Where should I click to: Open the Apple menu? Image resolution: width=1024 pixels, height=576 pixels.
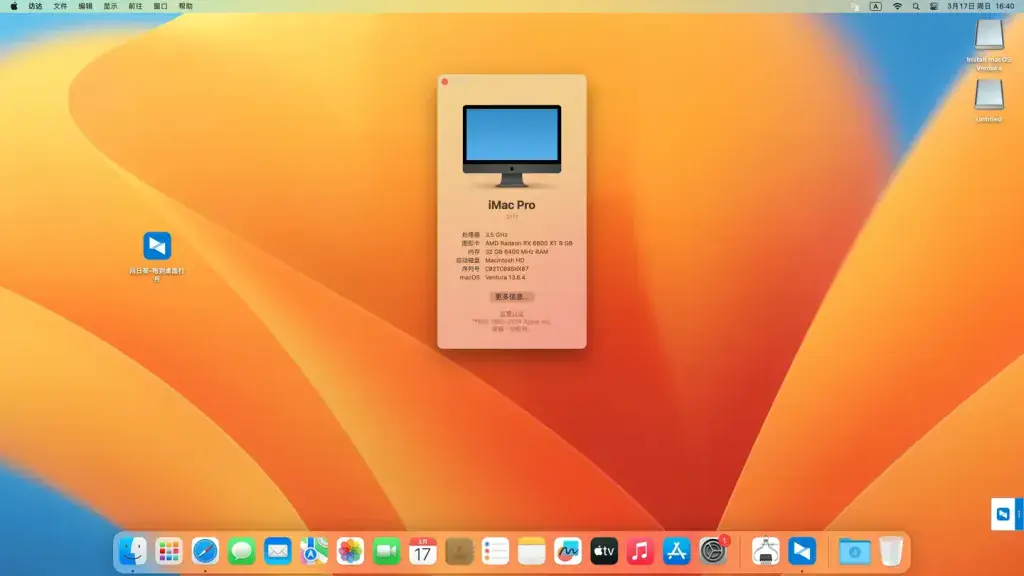pos(14,6)
